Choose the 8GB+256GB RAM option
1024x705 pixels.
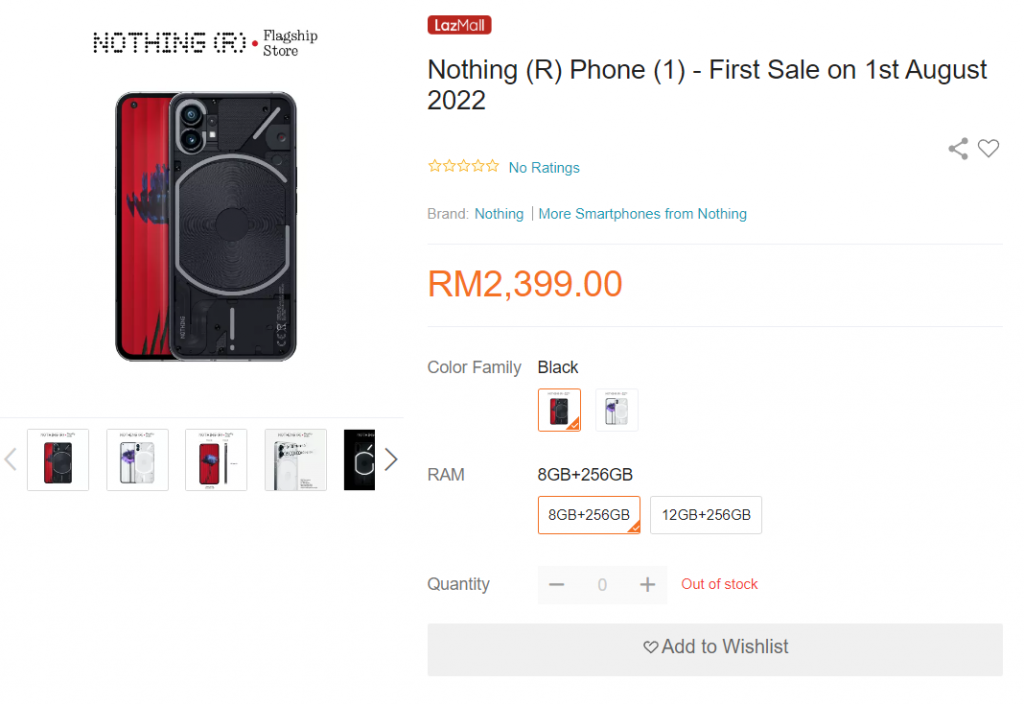(x=589, y=515)
